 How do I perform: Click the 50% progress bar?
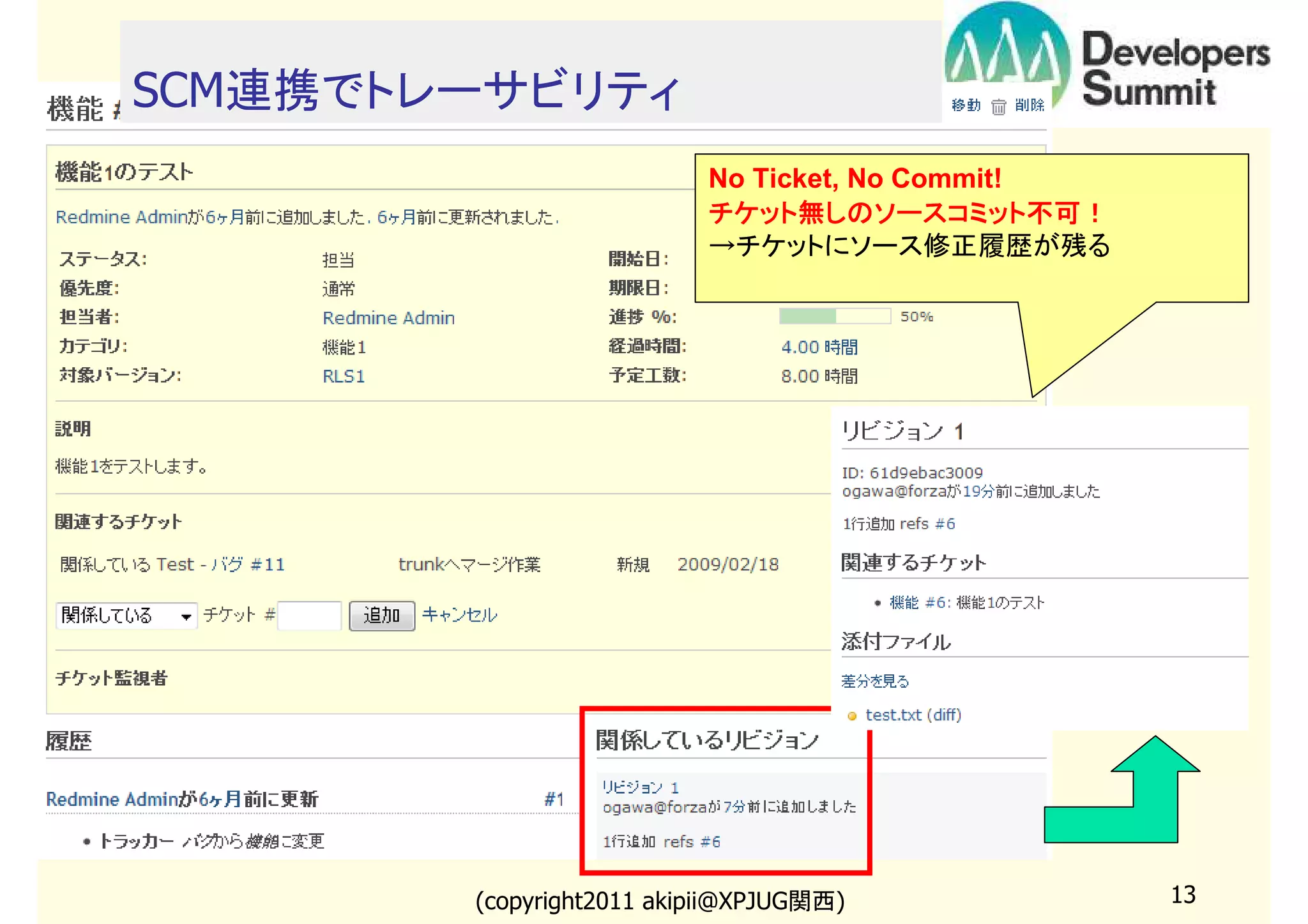(835, 316)
